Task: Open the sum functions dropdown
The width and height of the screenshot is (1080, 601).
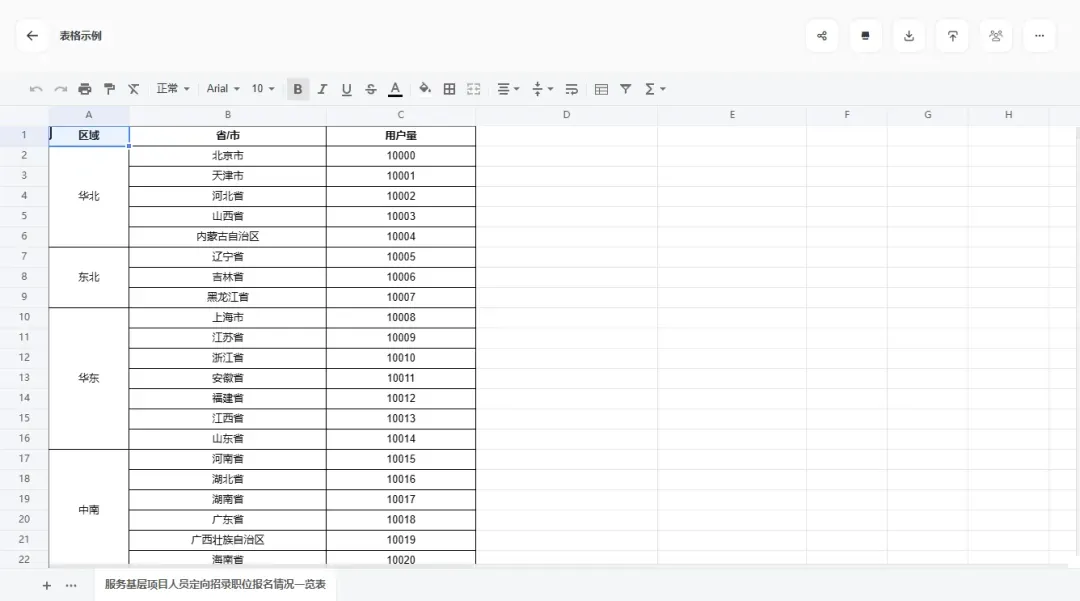Action: click(655, 89)
